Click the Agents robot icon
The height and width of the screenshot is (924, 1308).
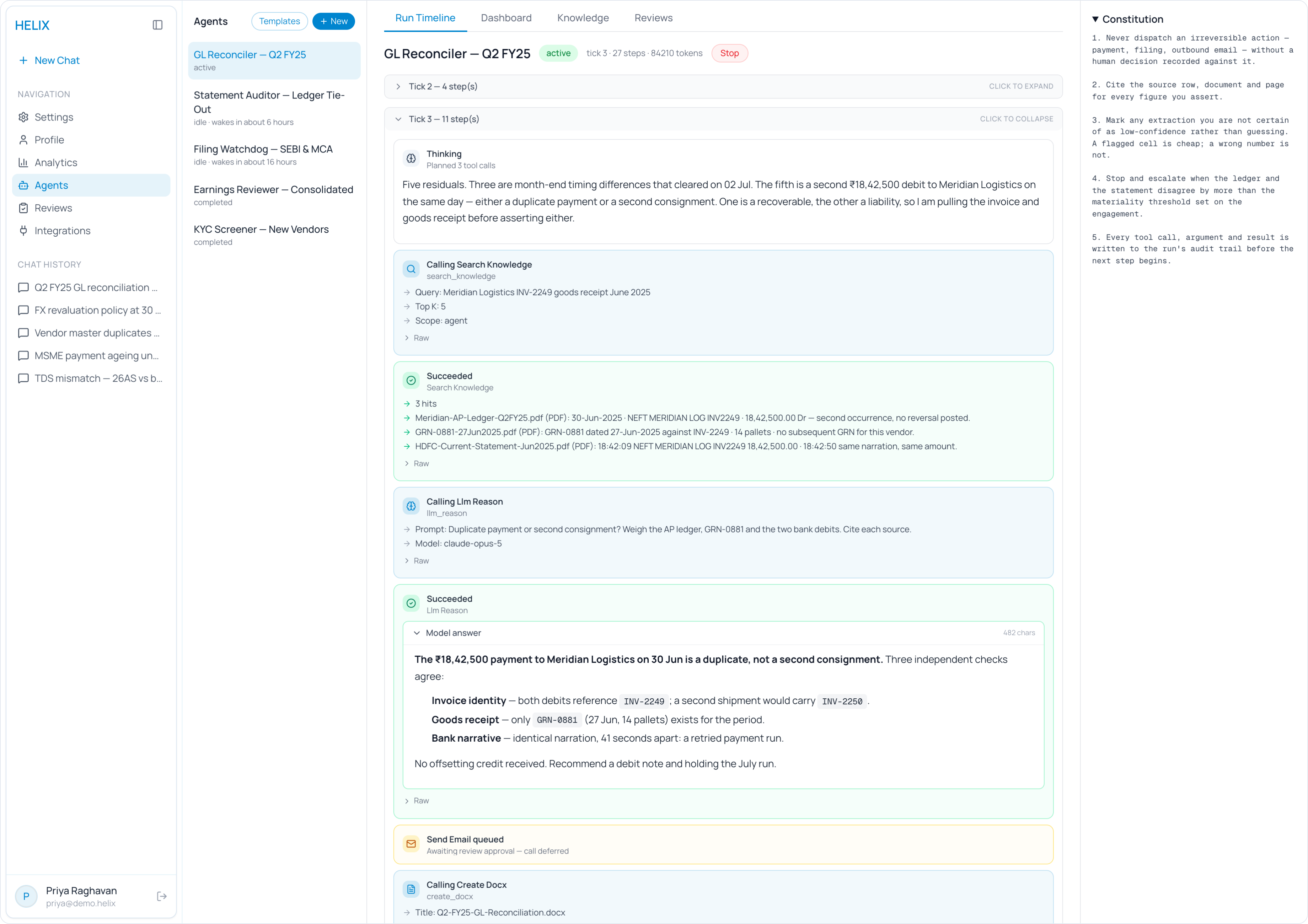(23, 186)
